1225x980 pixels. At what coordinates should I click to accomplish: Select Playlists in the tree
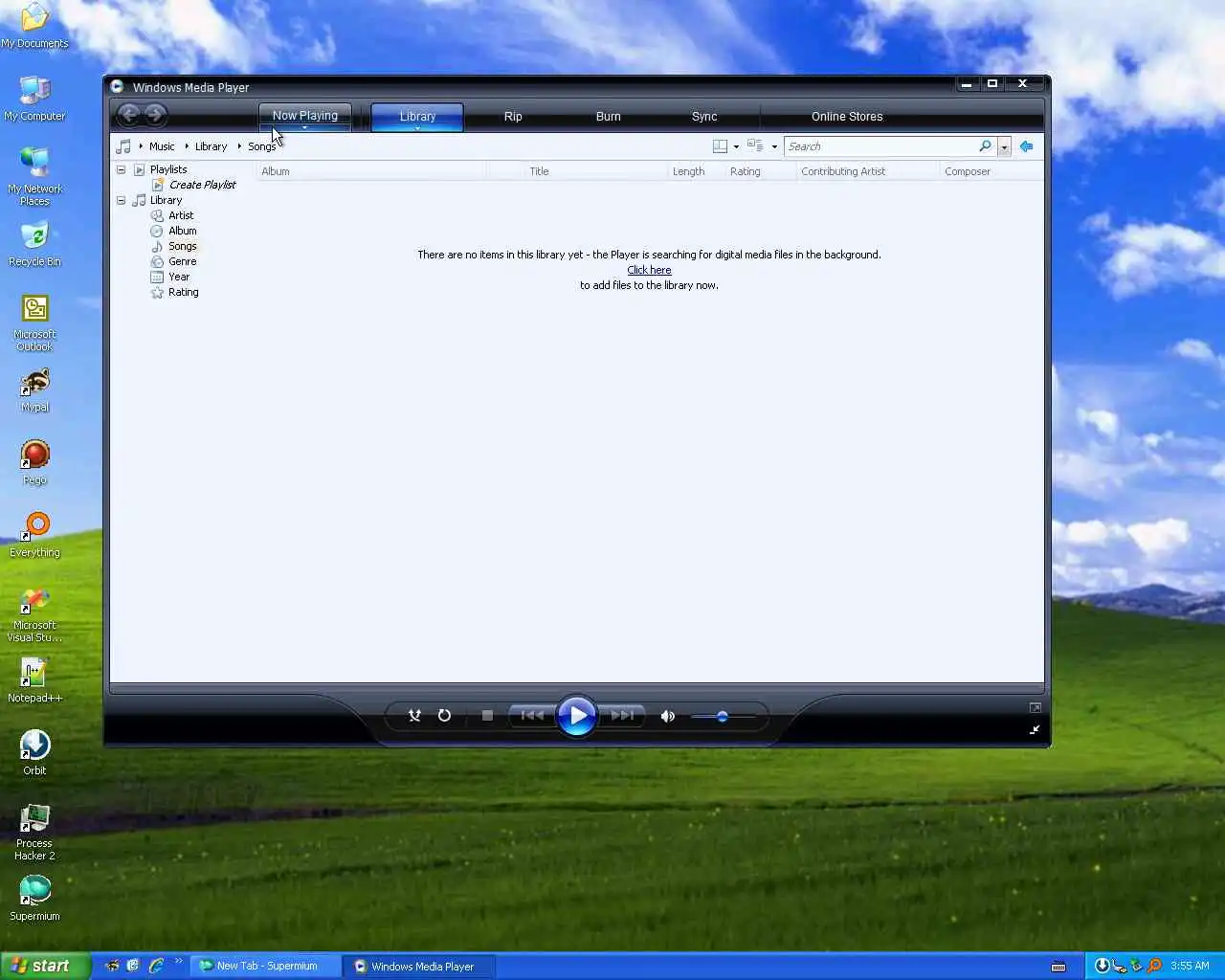point(168,169)
